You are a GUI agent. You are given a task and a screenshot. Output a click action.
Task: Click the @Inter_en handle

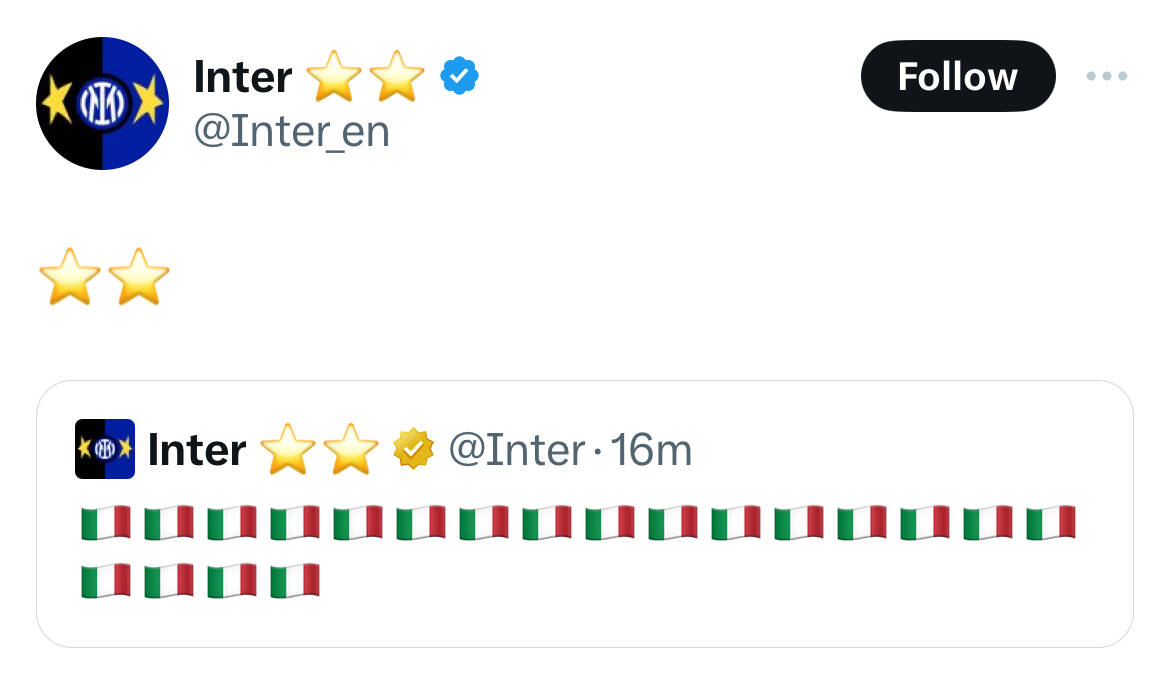click(x=292, y=131)
